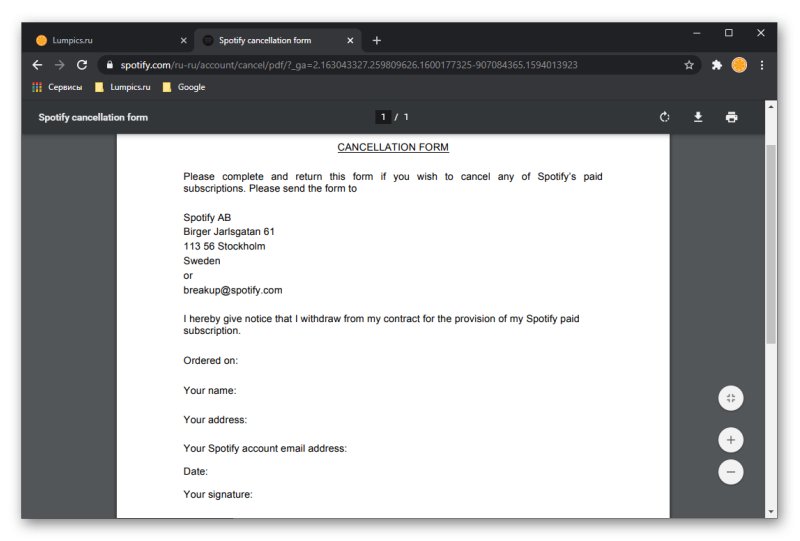Screen dimensions: 800x541
Task: Click the 'Your name:' field label
Action: (210, 390)
